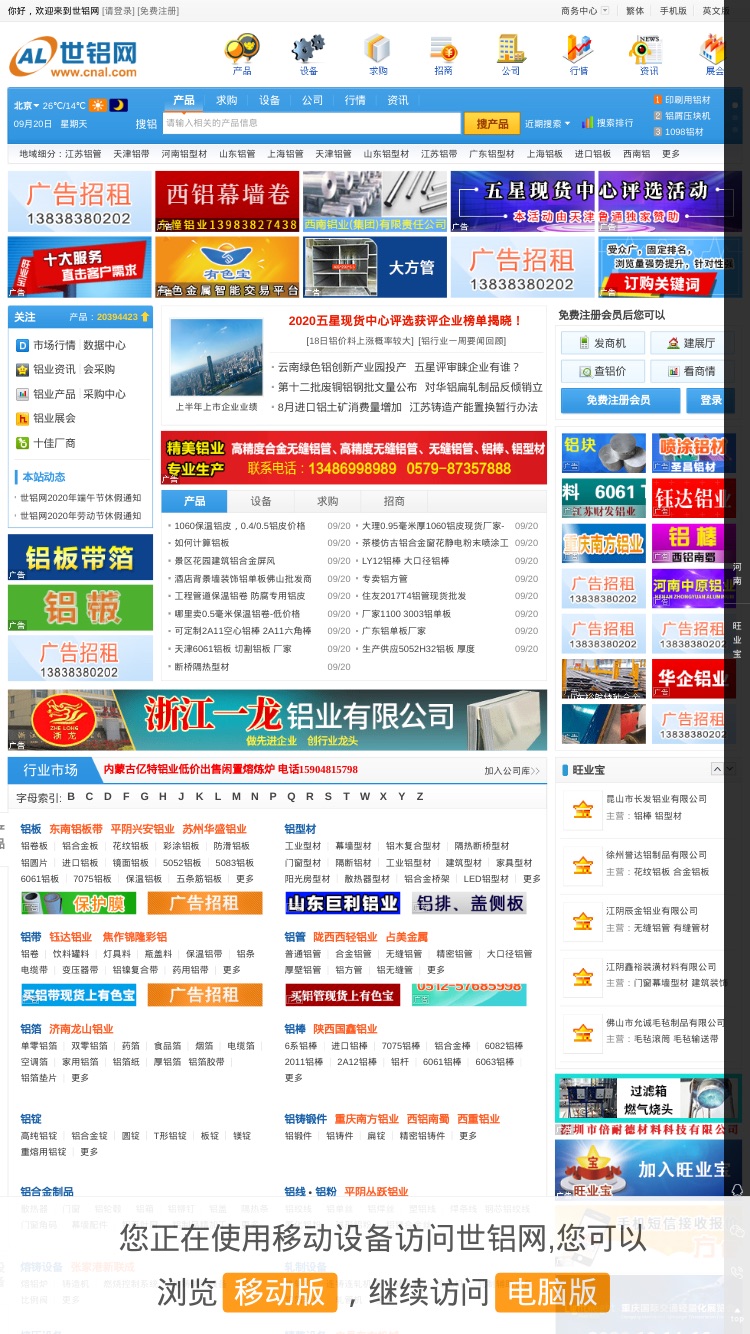Image resolution: width=750 pixels, height=1334 pixels.
Task: Open the 7075铝棒 category link
Action: pos(400,1046)
